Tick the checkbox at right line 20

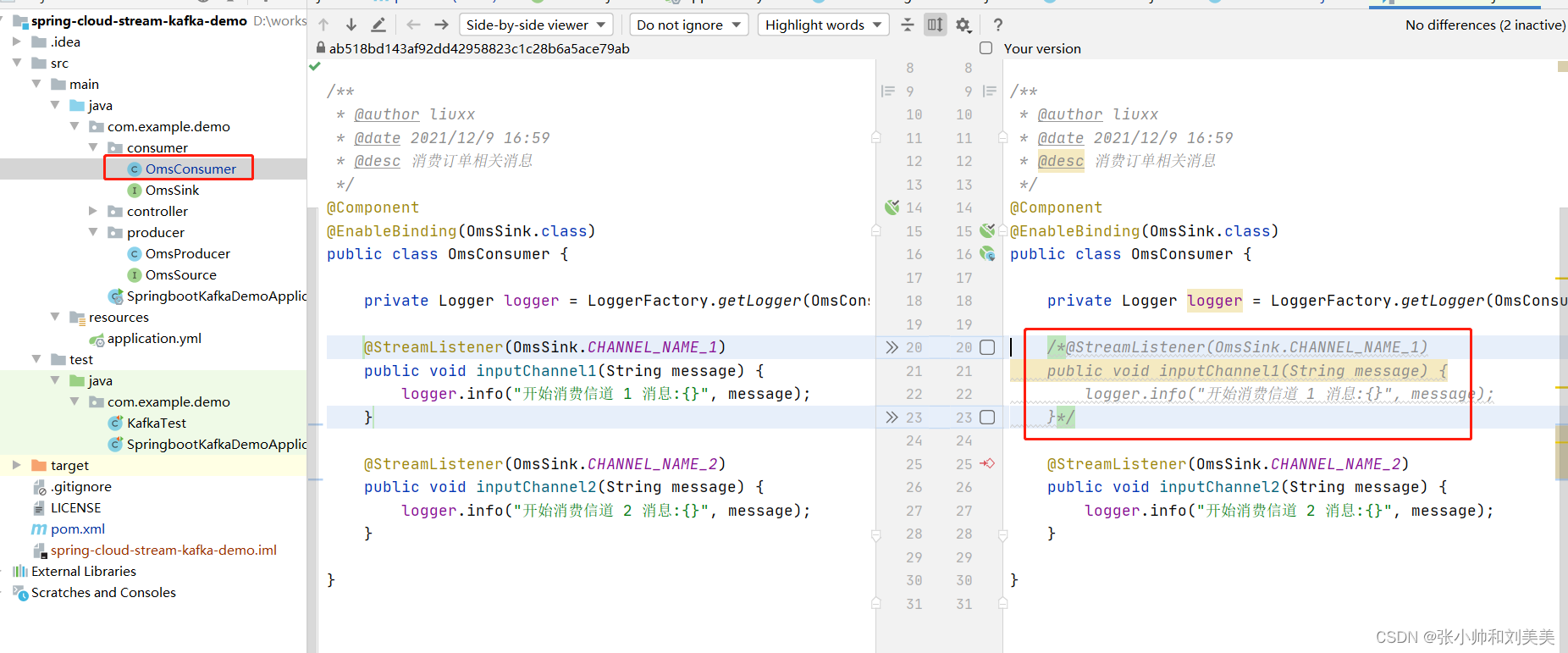(987, 347)
